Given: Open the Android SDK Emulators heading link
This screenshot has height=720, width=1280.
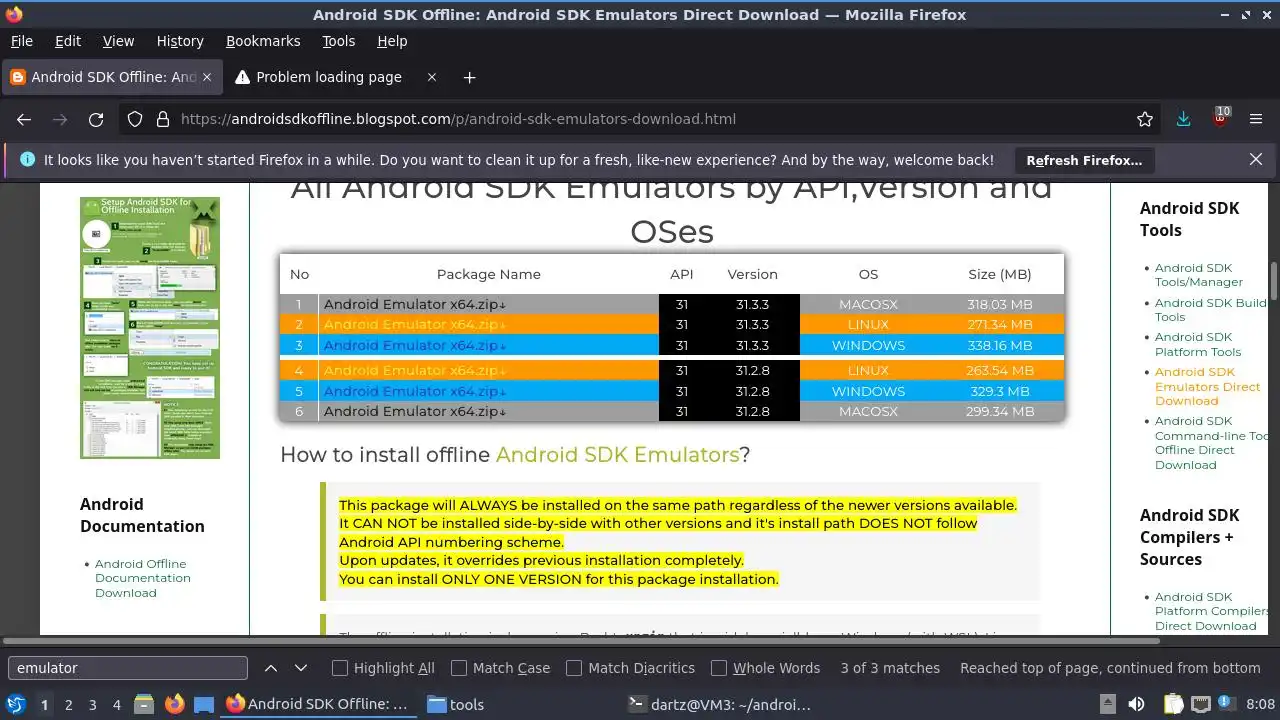Looking at the screenshot, I should tap(617, 455).
